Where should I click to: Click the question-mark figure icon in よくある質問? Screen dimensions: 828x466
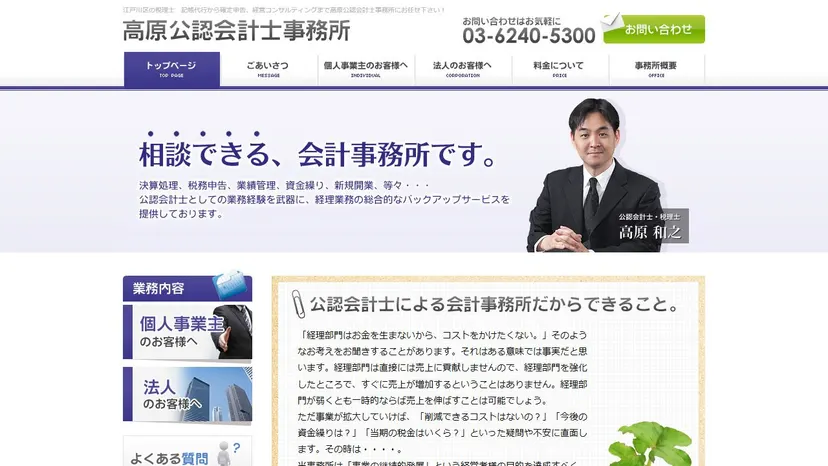[x=229, y=453]
